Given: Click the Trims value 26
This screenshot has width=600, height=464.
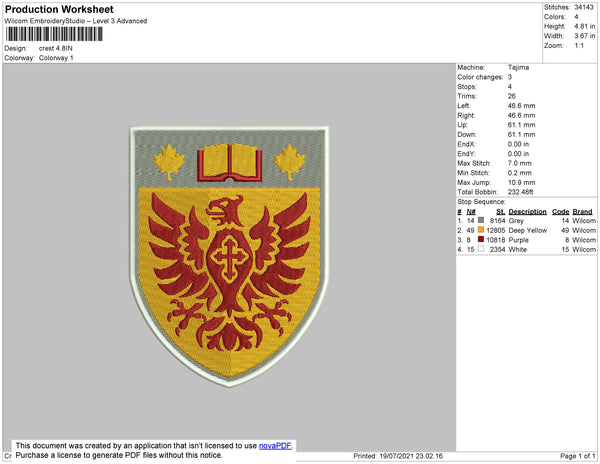Looking at the screenshot, I should click(x=512, y=96).
